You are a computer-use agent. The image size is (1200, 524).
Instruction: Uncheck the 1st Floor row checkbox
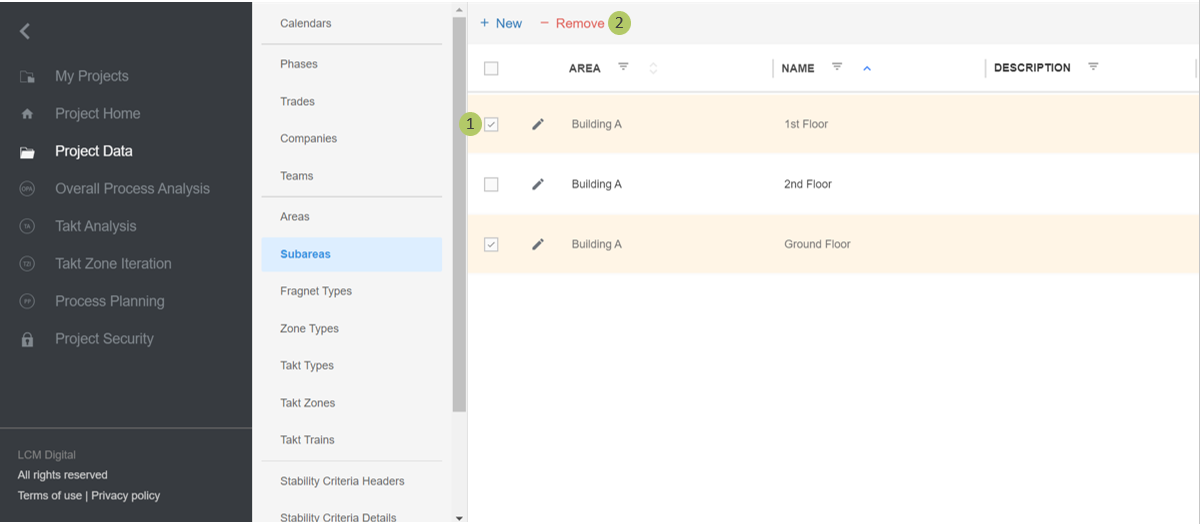click(x=491, y=124)
